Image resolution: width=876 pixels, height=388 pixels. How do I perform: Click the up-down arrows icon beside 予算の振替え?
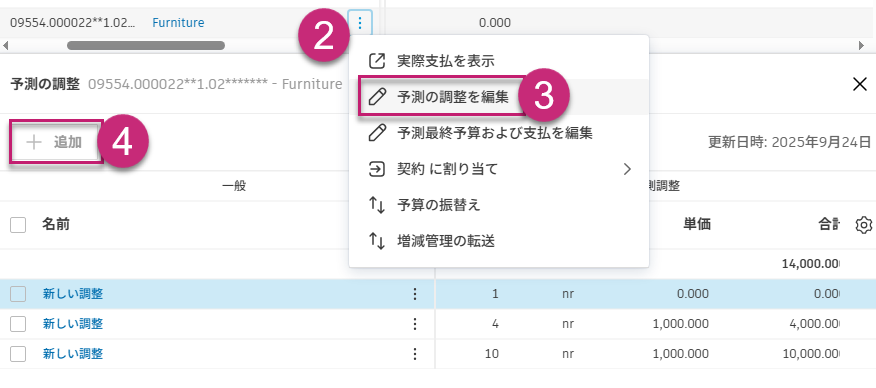point(378,205)
